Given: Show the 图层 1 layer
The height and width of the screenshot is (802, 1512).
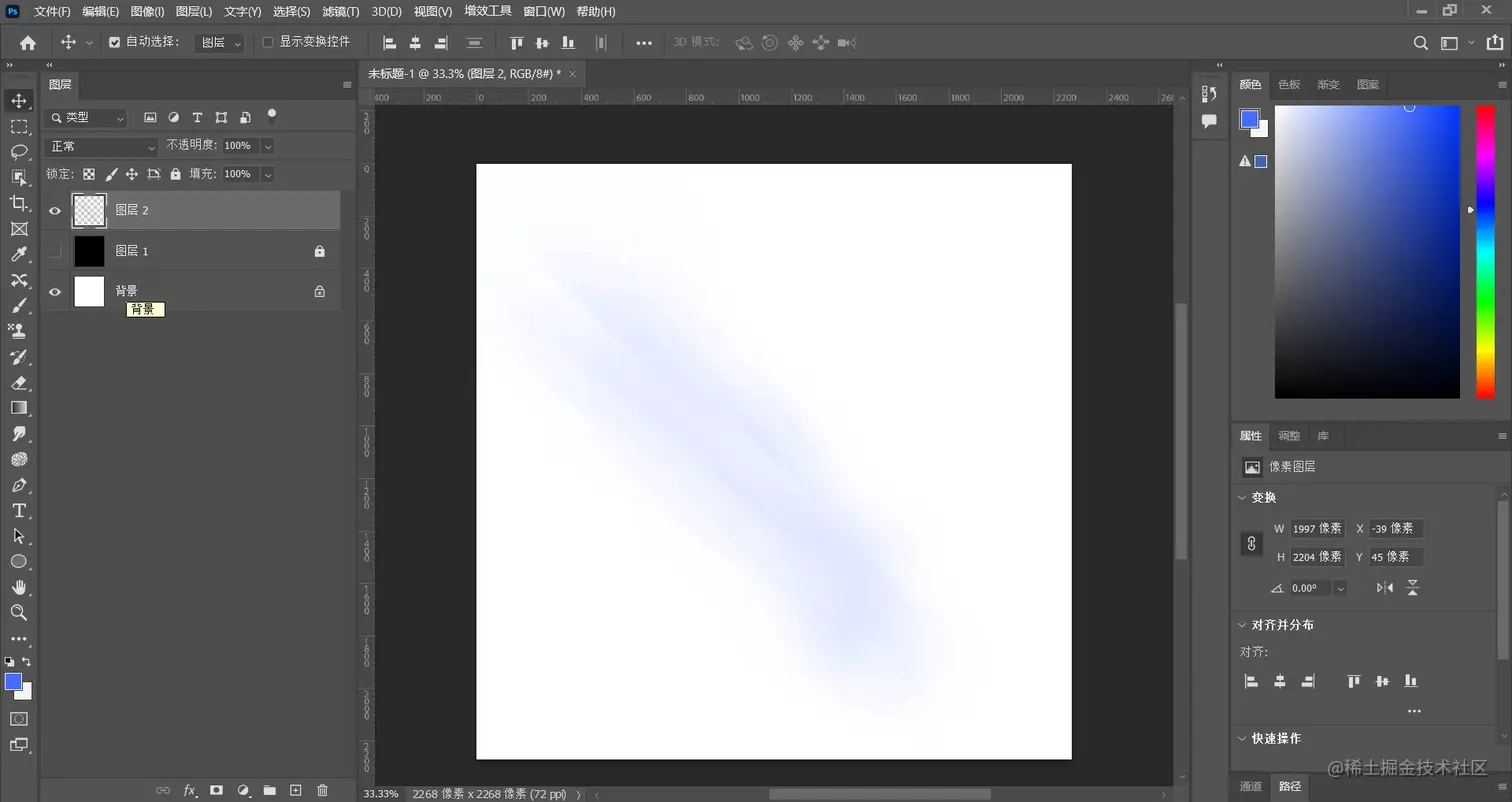Looking at the screenshot, I should click(55, 251).
